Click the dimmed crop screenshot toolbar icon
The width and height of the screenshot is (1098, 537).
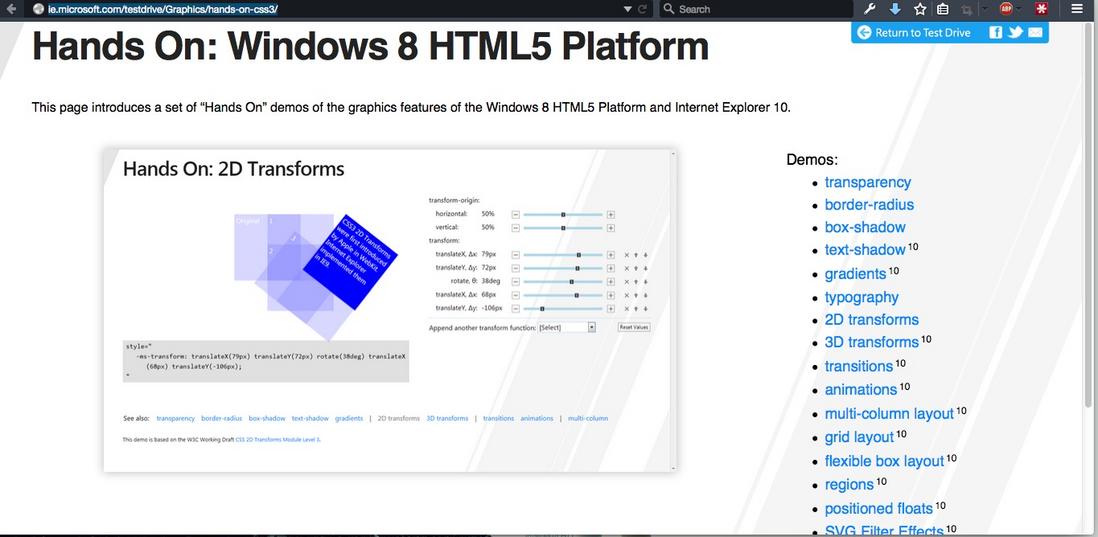pos(967,9)
